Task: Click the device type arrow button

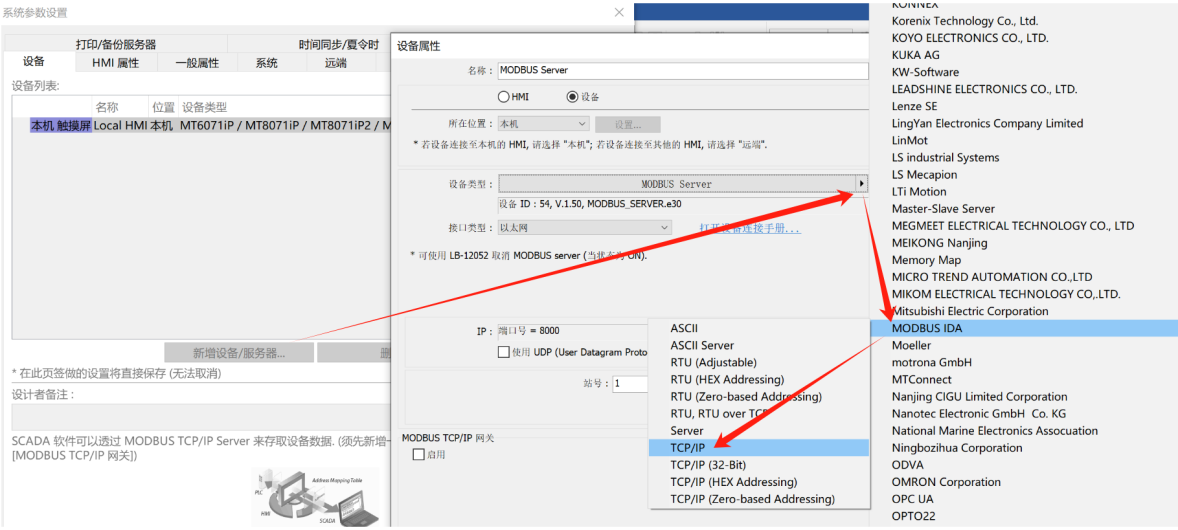Action: (861, 183)
